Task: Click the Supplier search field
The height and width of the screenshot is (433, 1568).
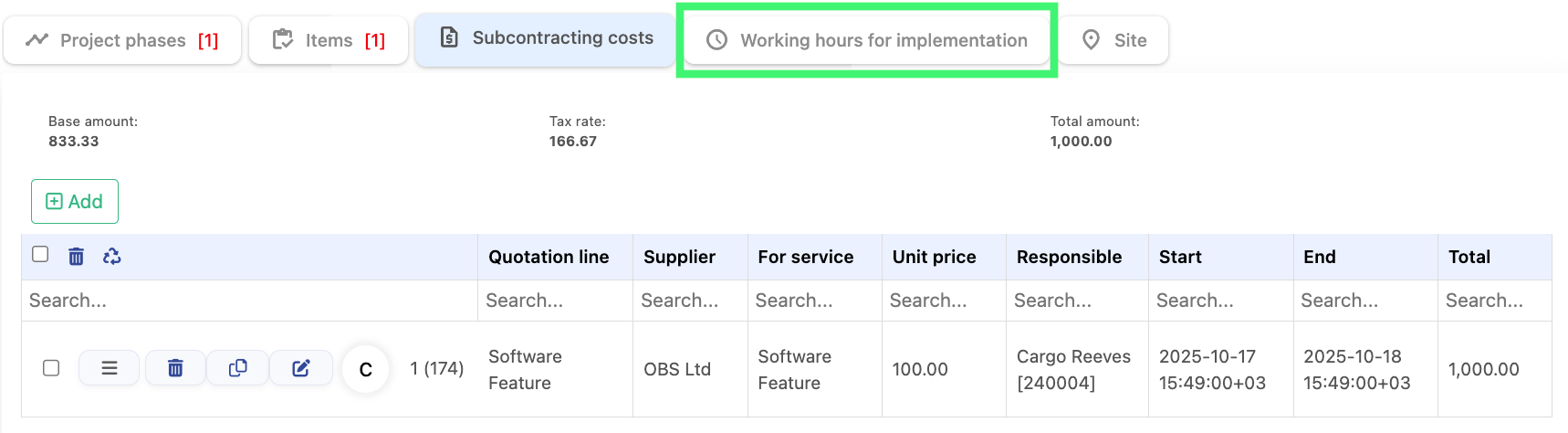Action: [689, 301]
